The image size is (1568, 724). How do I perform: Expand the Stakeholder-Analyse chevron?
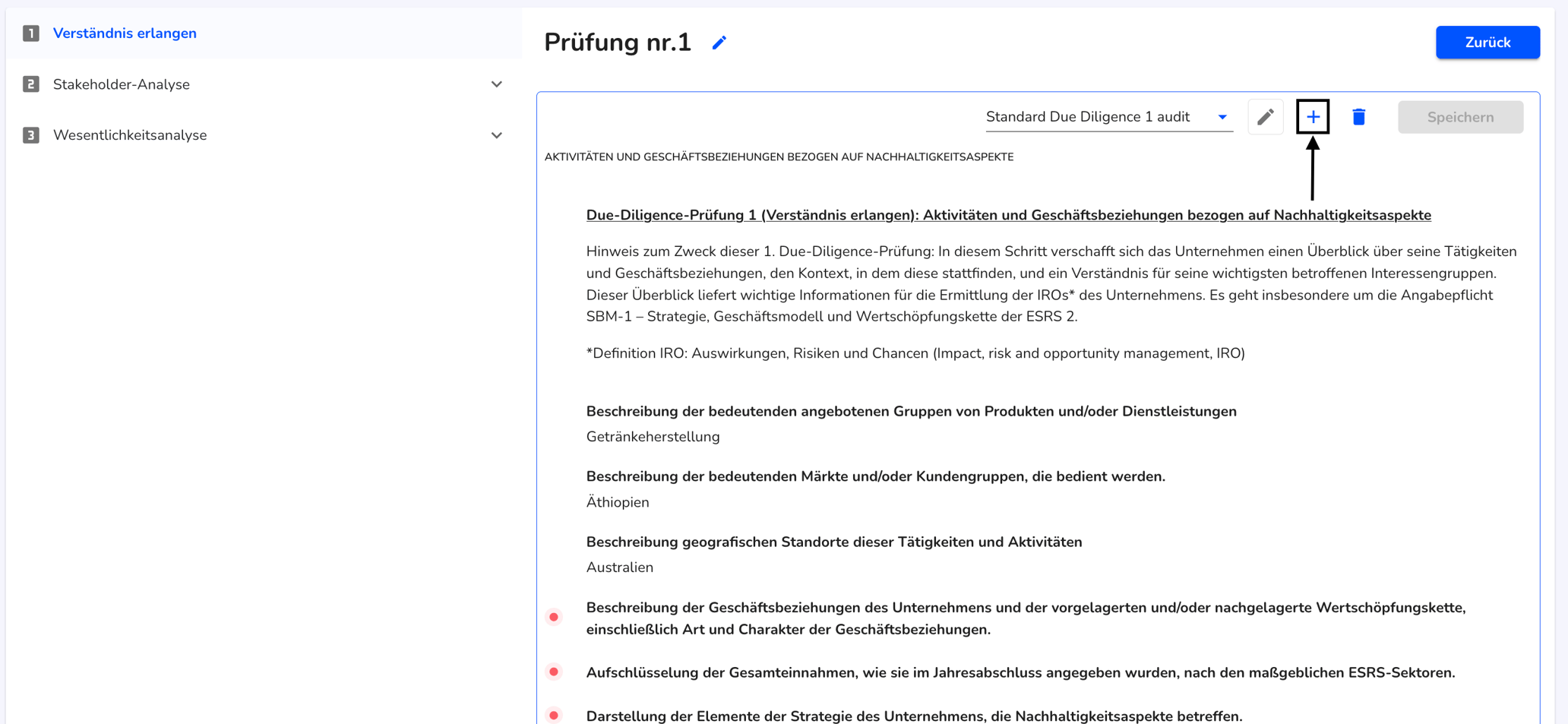click(497, 84)
